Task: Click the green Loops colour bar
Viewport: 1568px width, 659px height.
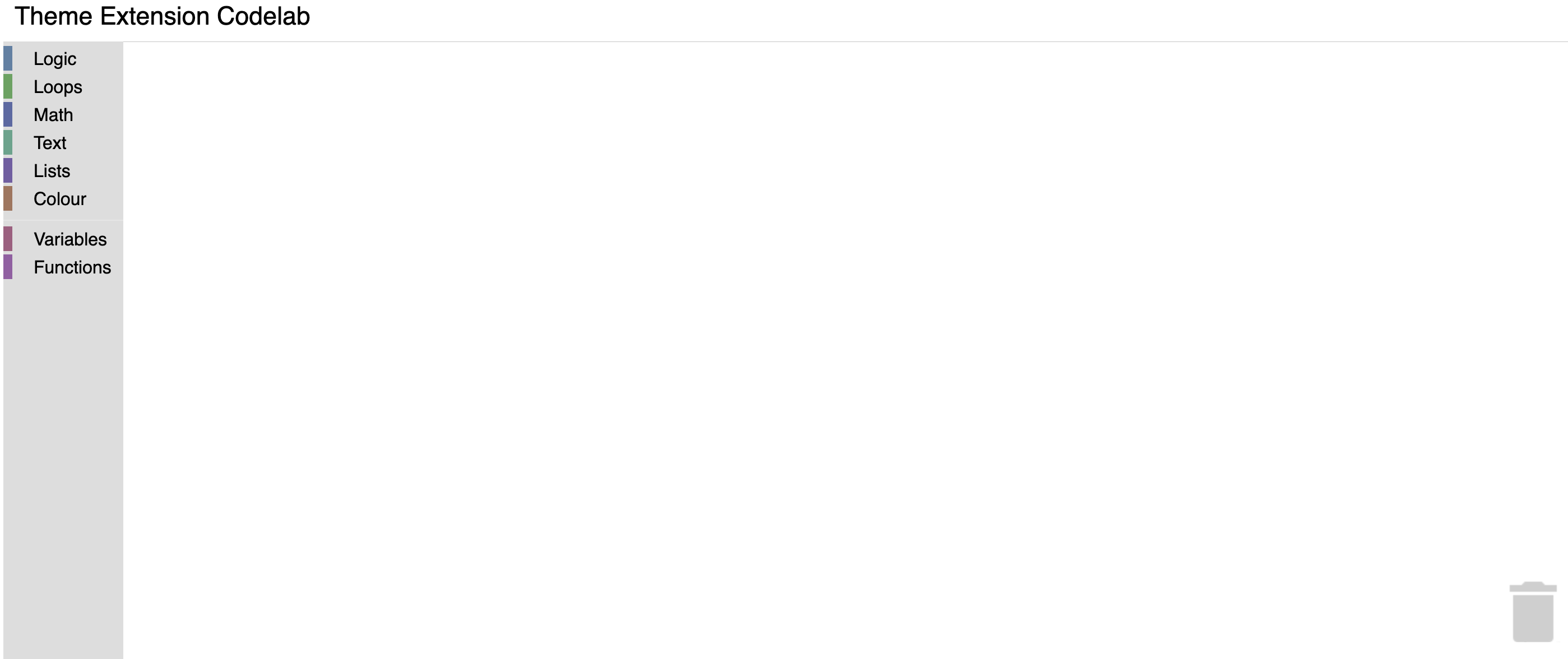Action: (8, 86)
